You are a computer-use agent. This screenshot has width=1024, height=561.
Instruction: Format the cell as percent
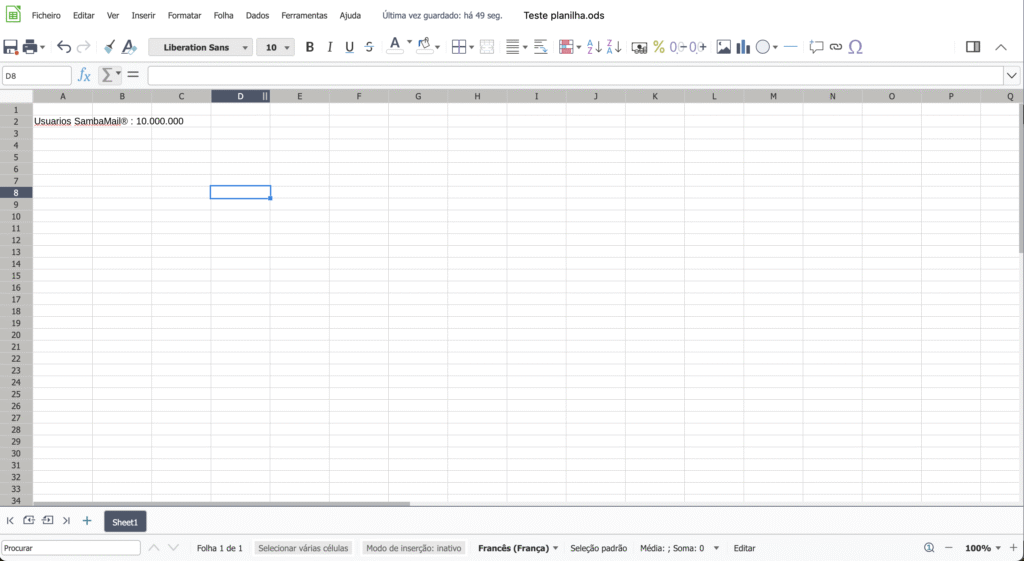pos(659,47)
